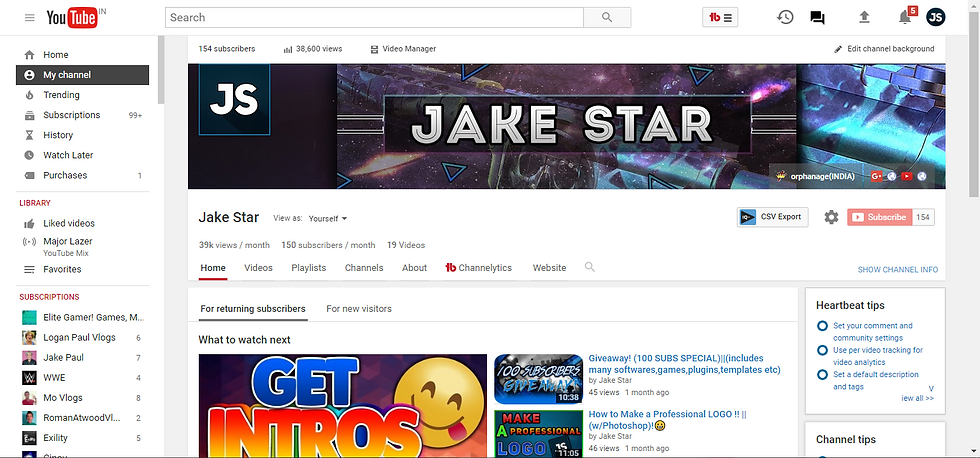Open the notifications bell

904,17
